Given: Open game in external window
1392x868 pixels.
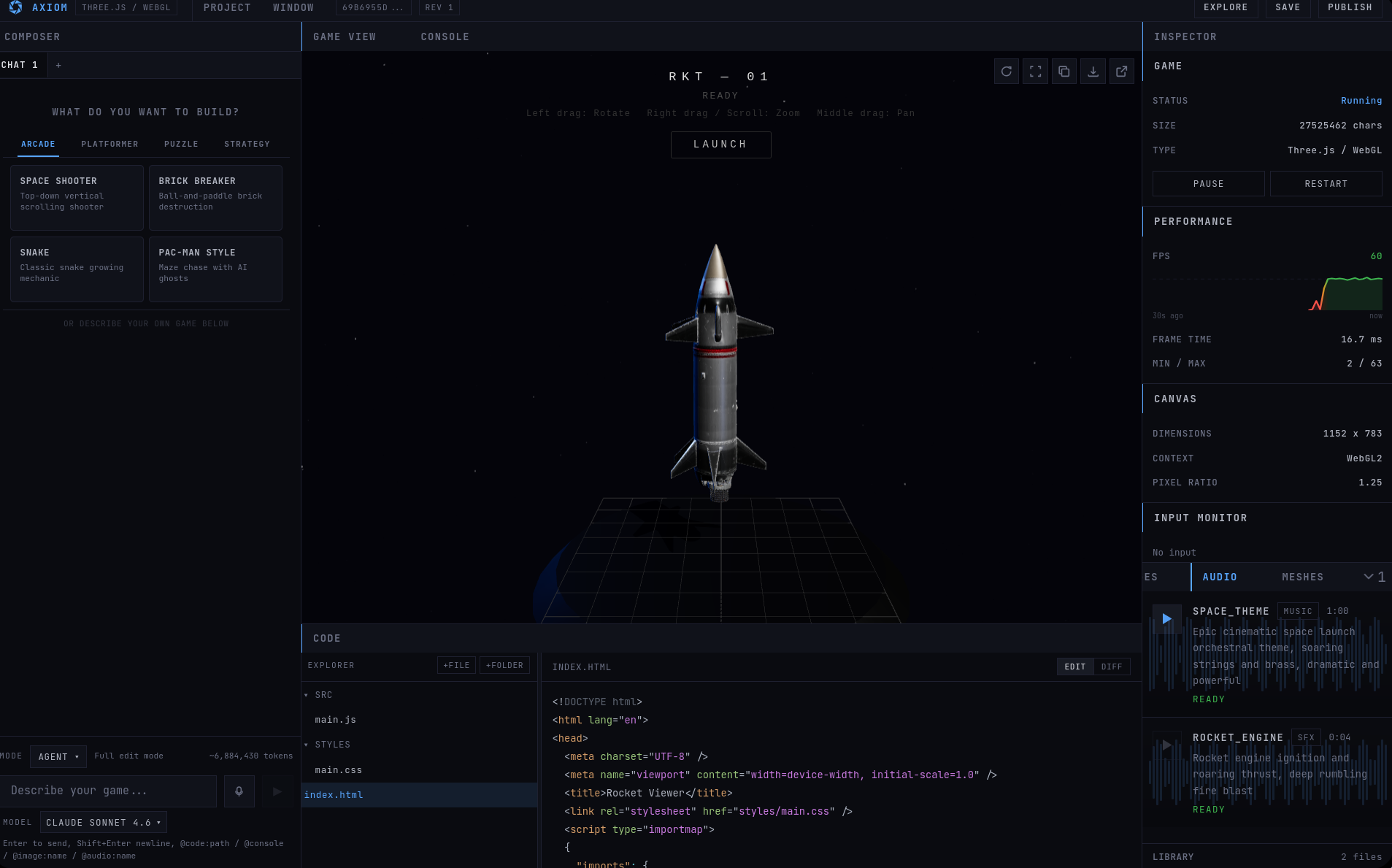Looking at the screenshot, I should click(x=1122, y=71).
